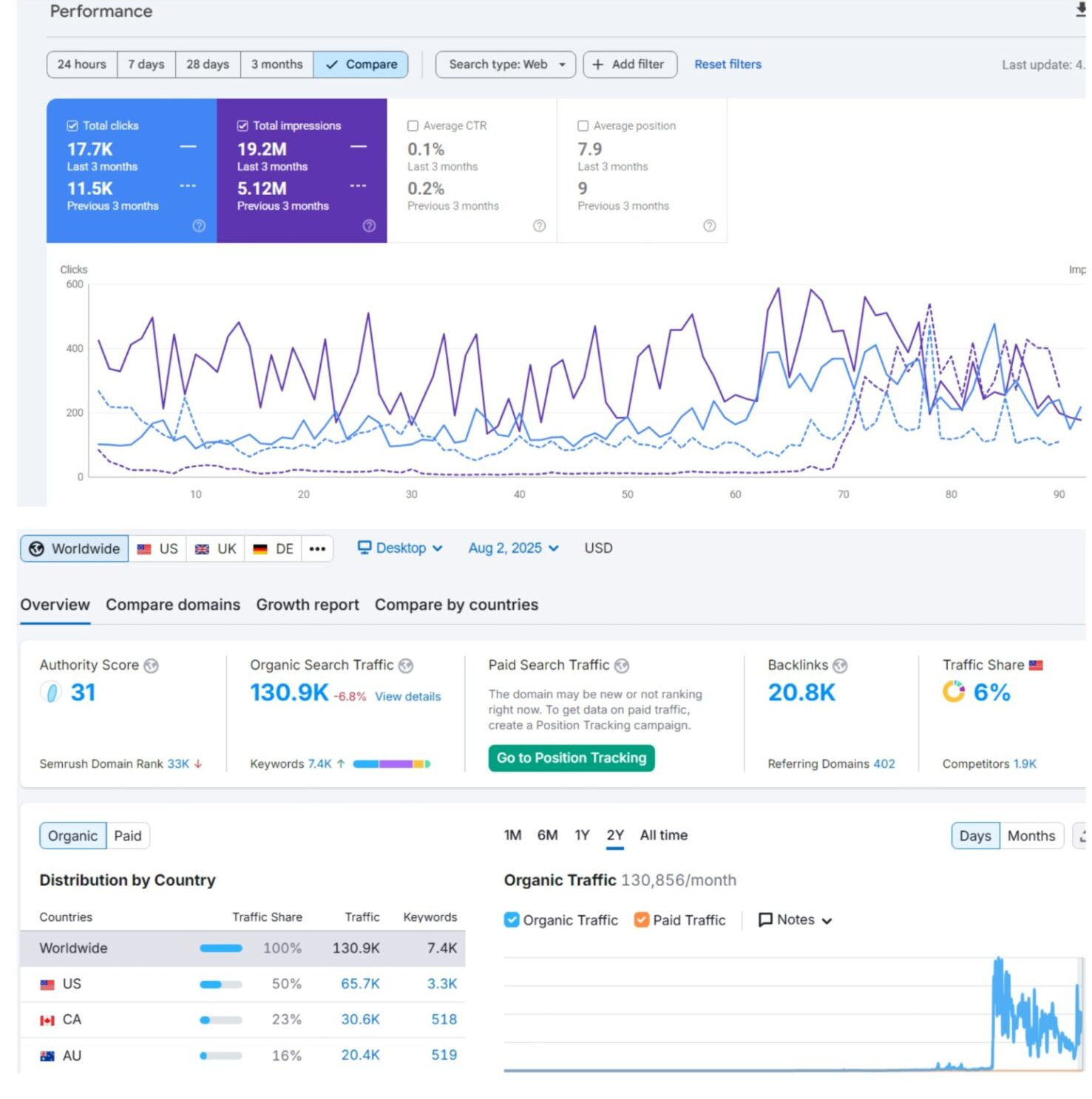Open the three-dots more countries menu
The height and width of the screenshot is (1099, 1092).
pyautogui.click(x=317, y=549)
